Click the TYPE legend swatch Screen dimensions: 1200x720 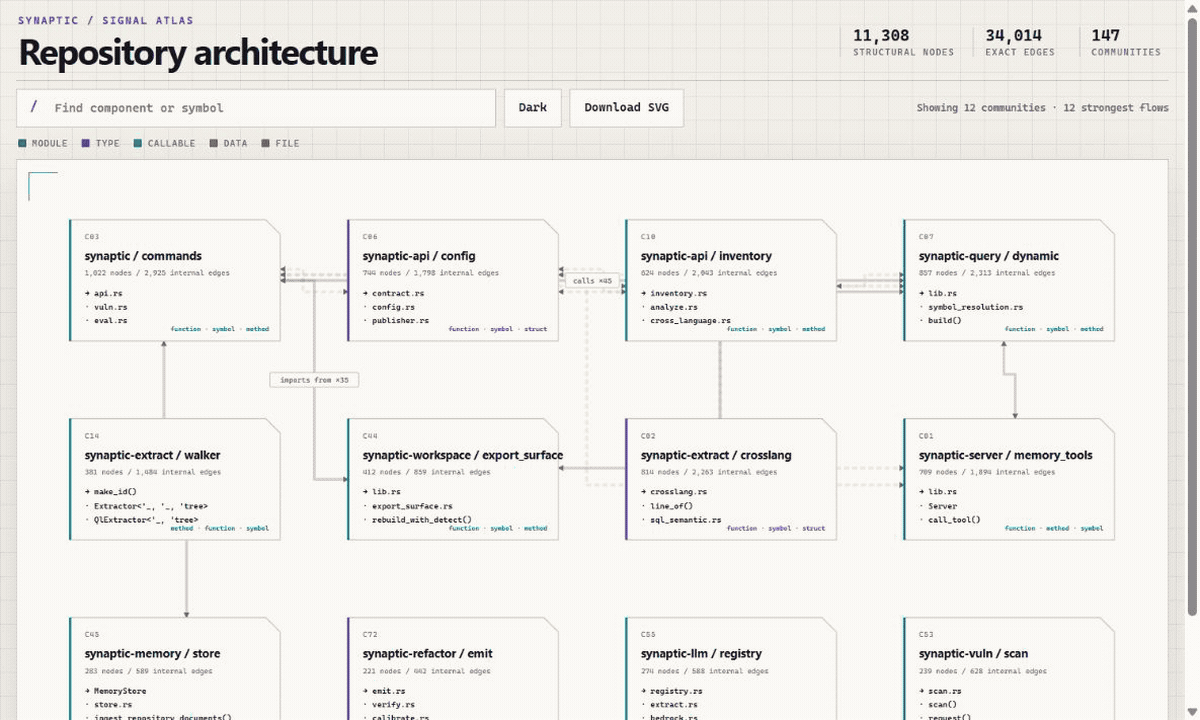click(86, 143)
